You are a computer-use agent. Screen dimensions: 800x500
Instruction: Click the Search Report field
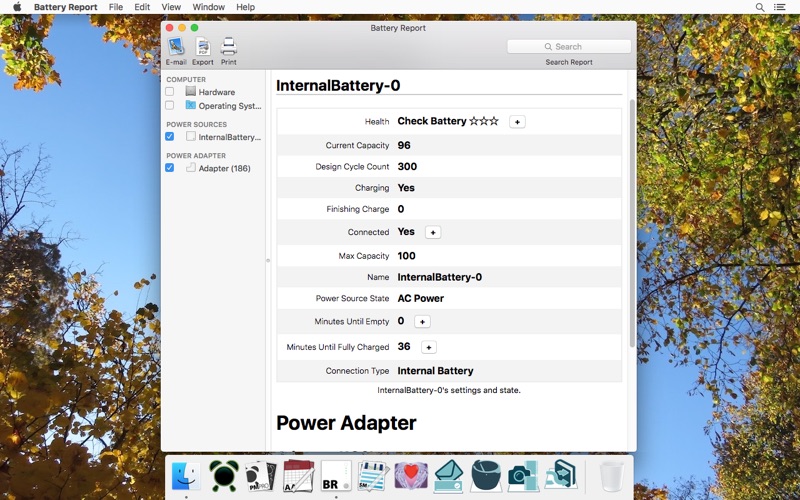click(569, 46)
